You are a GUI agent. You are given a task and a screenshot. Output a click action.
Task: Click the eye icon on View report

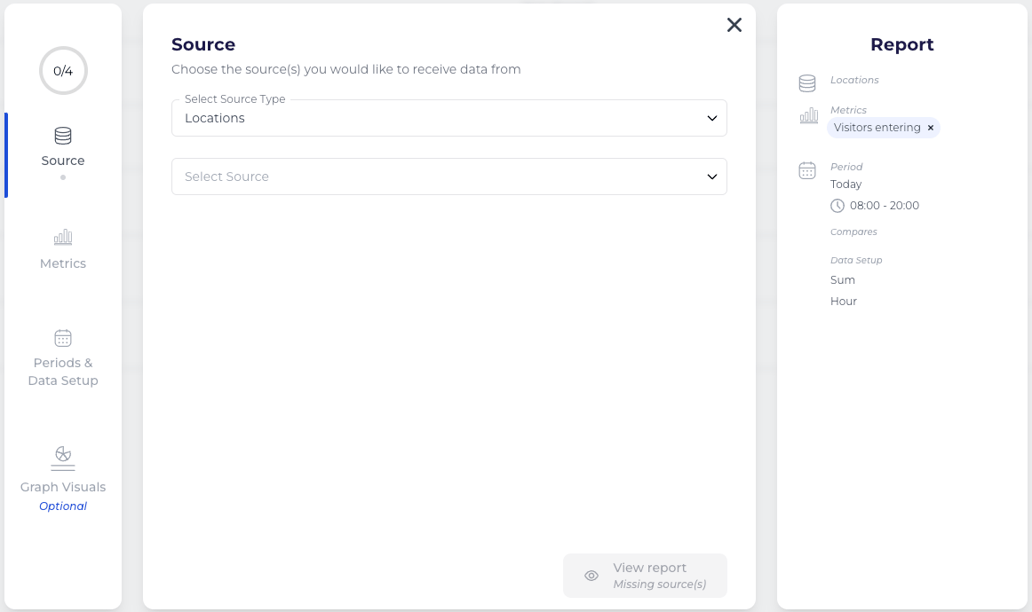(592, 576)
